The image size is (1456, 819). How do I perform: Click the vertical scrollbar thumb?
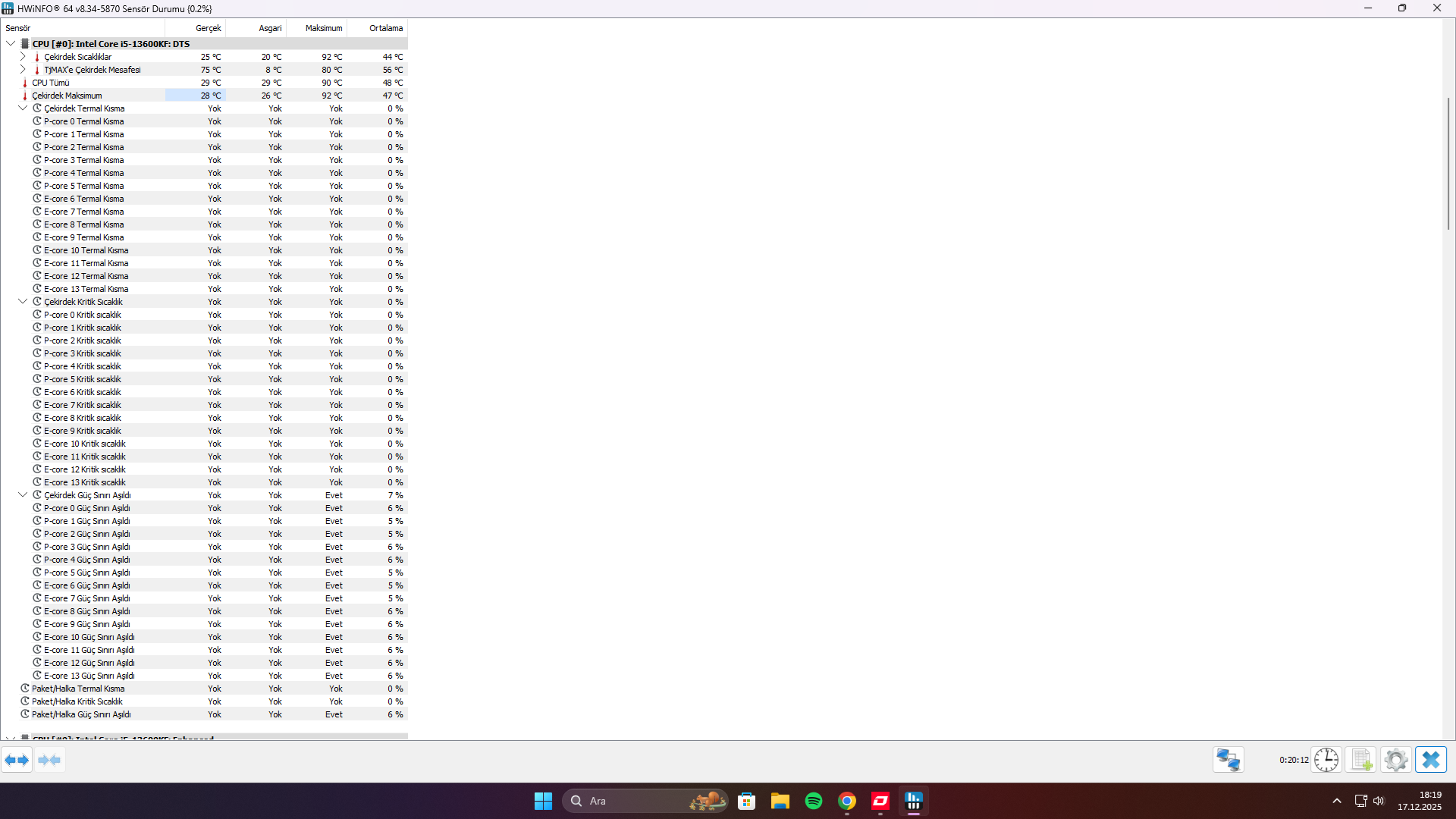[1449, 163]
